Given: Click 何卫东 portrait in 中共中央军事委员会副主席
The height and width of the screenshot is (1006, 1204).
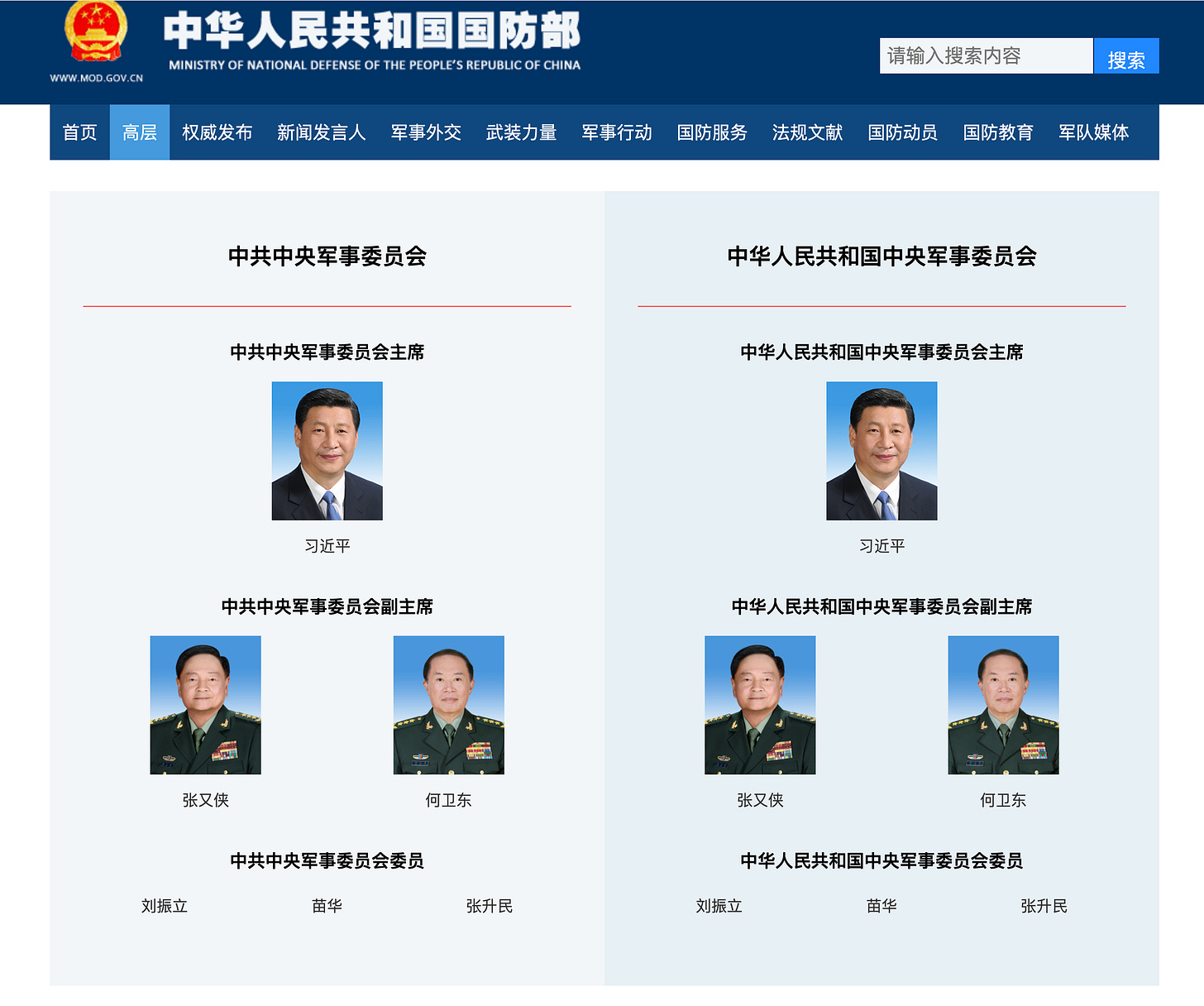Looking at the screenshot, I should [449, 705].
